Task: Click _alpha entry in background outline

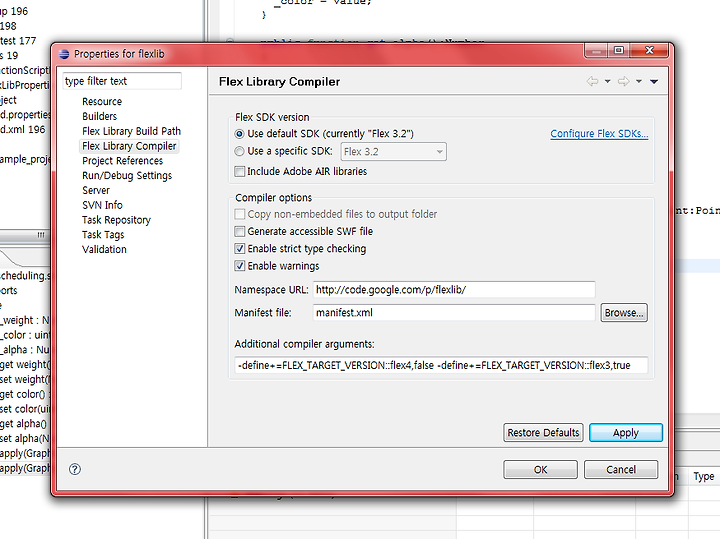Action: (25, 349)
